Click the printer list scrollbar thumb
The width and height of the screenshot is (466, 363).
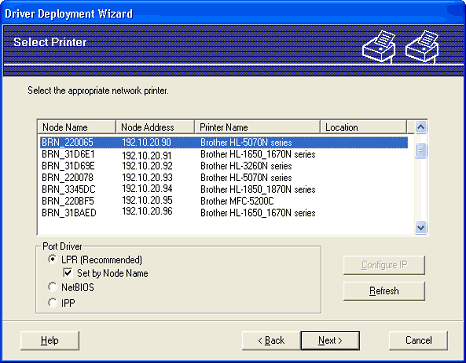[421, 151]
